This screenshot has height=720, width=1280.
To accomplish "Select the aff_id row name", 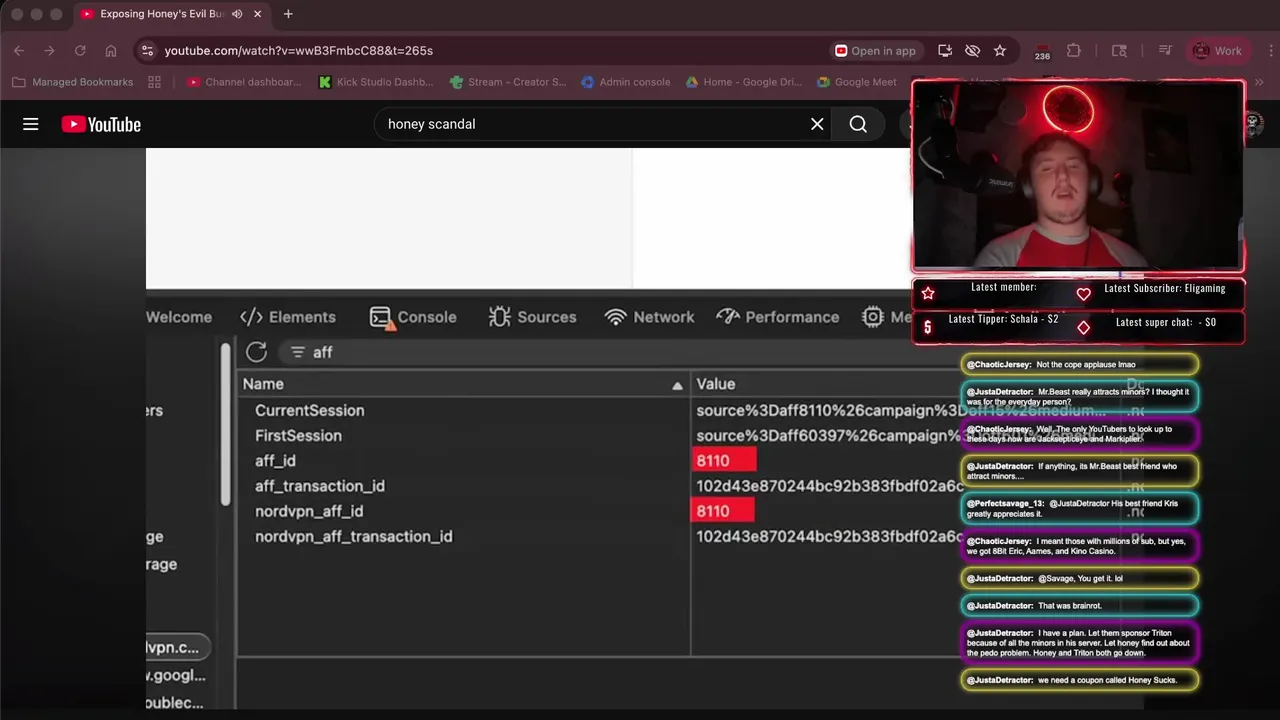I will pyautogui.click(x=275, y=461).
